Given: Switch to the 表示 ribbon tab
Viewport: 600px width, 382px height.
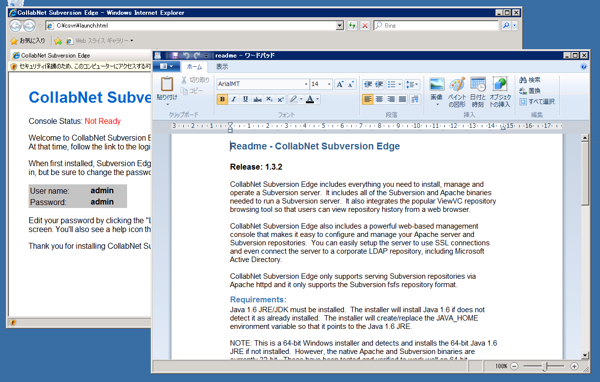Looking at the screenshot, I should click(x=222, y=67).
